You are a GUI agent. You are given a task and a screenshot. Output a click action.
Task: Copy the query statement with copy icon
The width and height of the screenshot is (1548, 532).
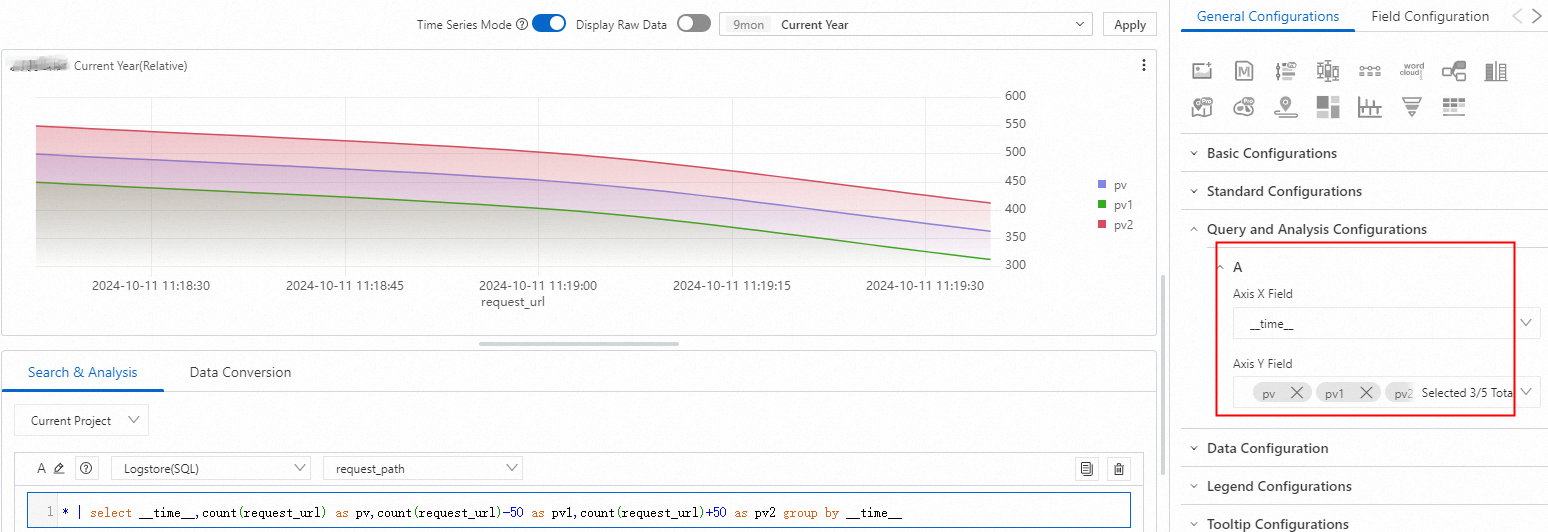(x=1087, y=468)
